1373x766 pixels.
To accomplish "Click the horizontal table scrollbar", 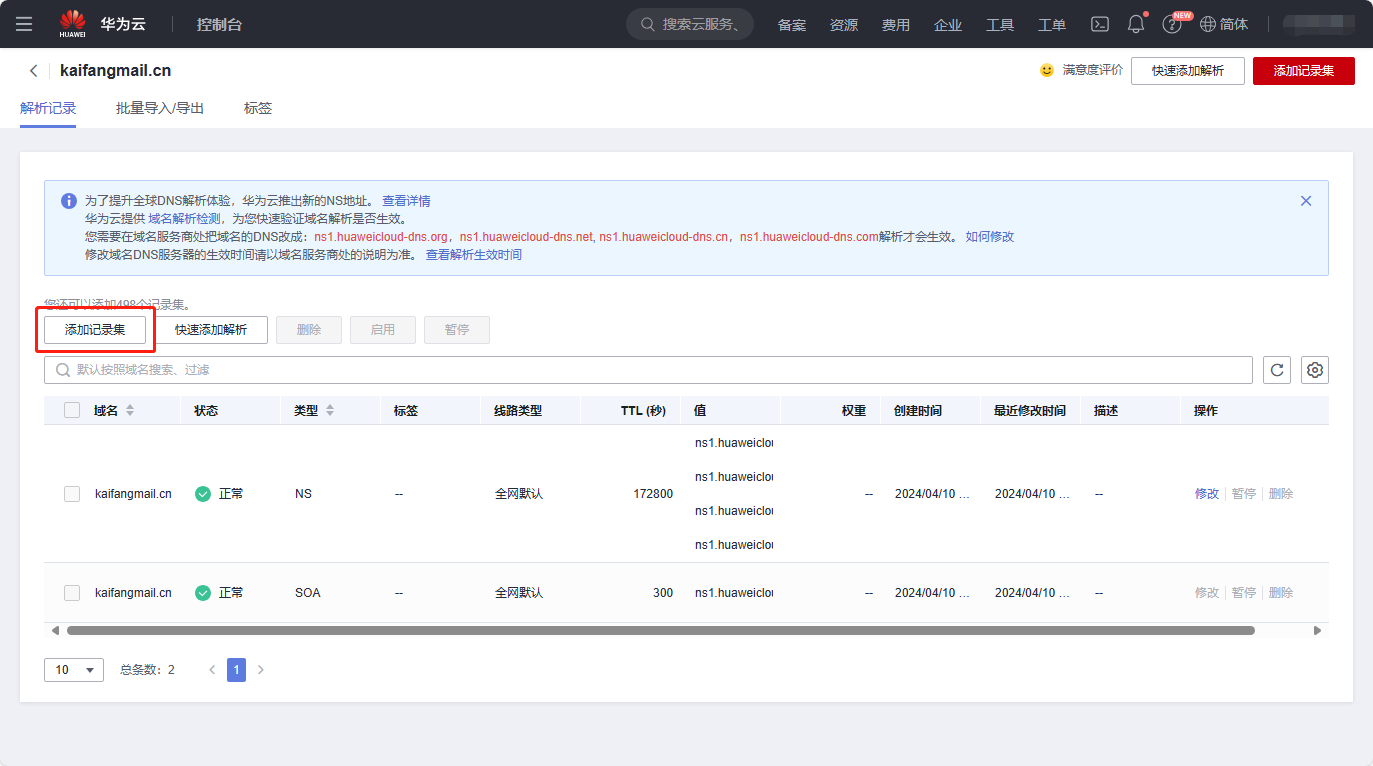I will [x=660, y=631].
